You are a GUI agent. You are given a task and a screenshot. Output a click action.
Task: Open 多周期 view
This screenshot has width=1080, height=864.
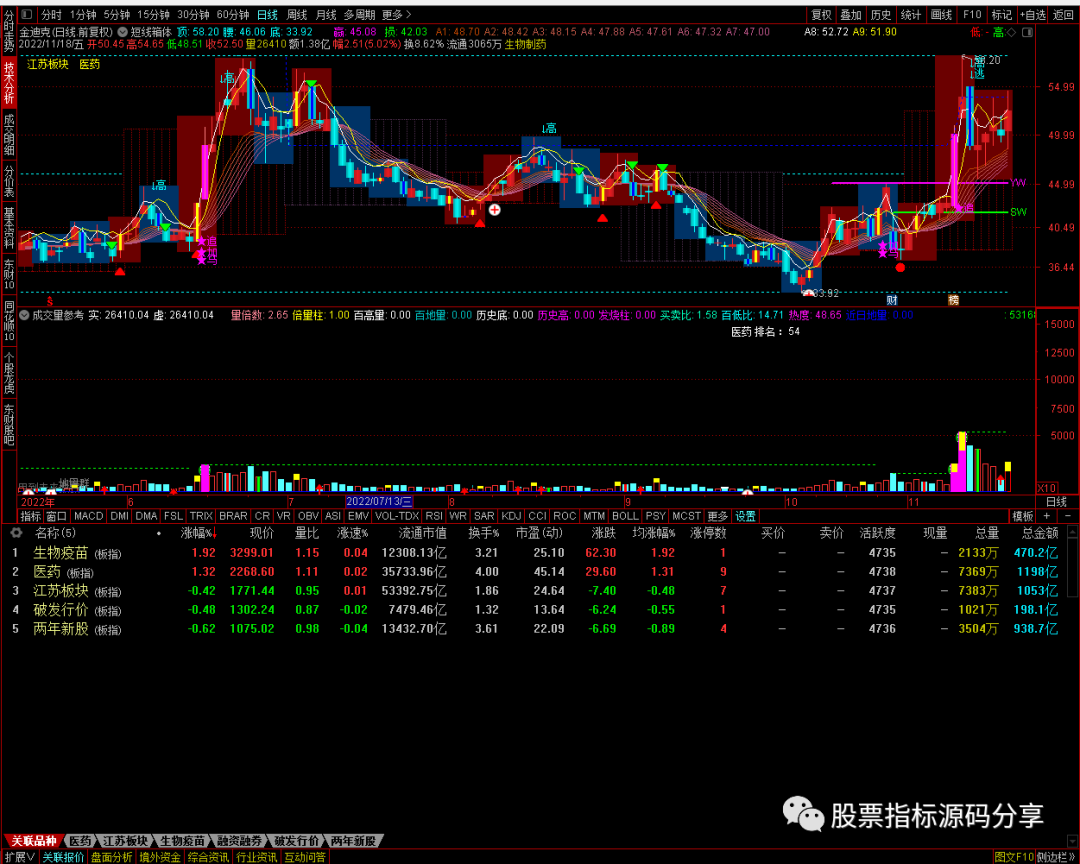pyautogui.click(x=360, y=14)
